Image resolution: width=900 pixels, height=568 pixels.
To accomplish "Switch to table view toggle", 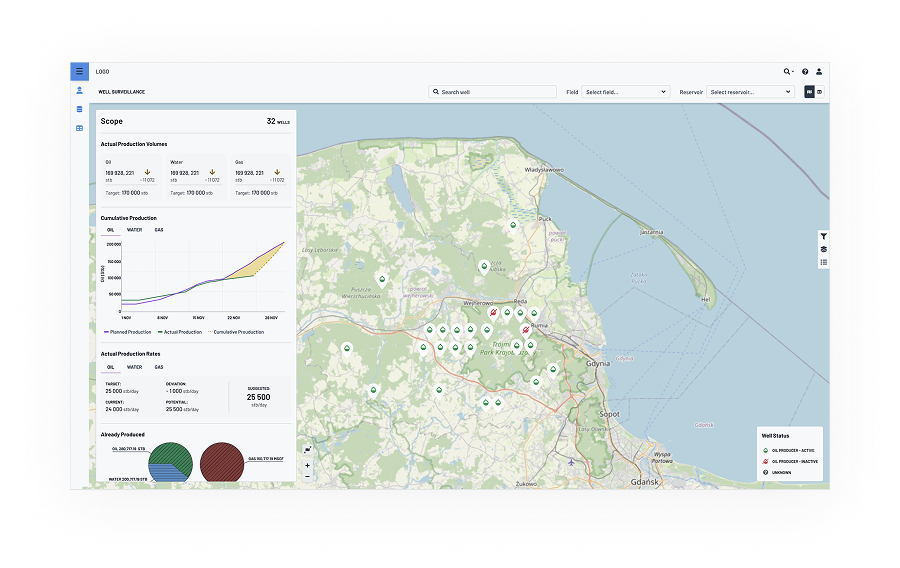I will pyautogui.click(x=820, y=92).
